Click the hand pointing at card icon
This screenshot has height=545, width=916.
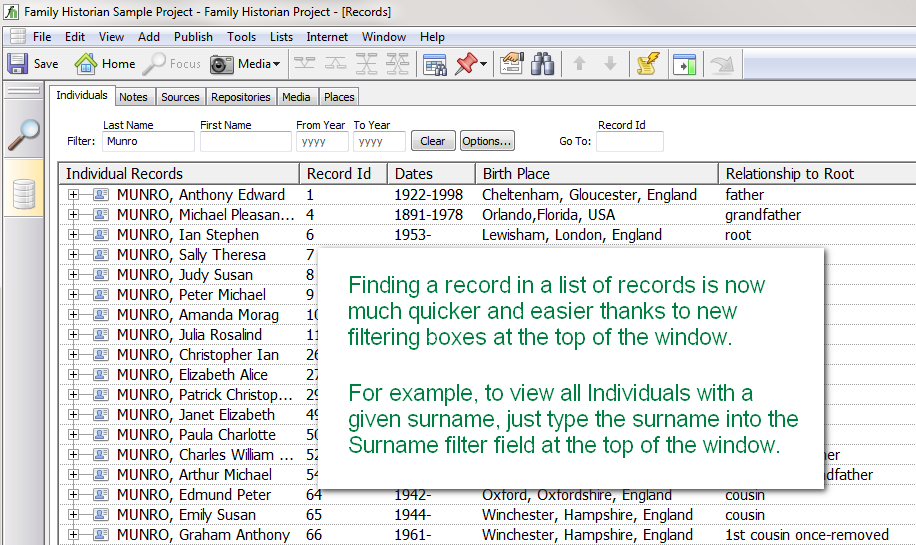click(x=511, y=64)
